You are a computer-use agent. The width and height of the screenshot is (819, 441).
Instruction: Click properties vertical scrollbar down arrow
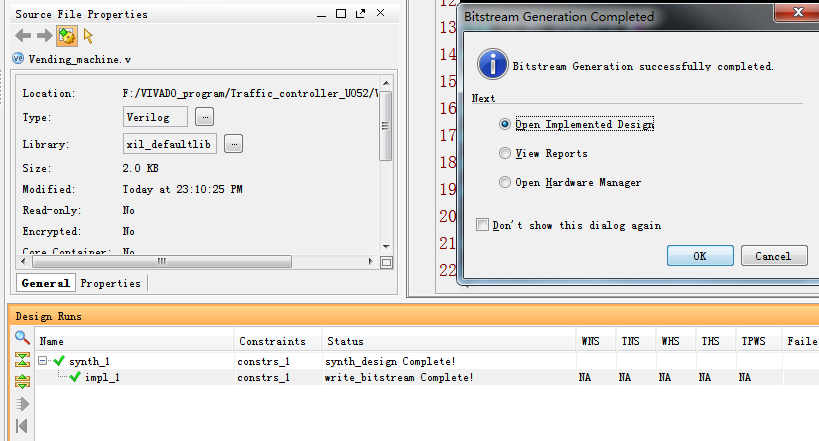386,247
